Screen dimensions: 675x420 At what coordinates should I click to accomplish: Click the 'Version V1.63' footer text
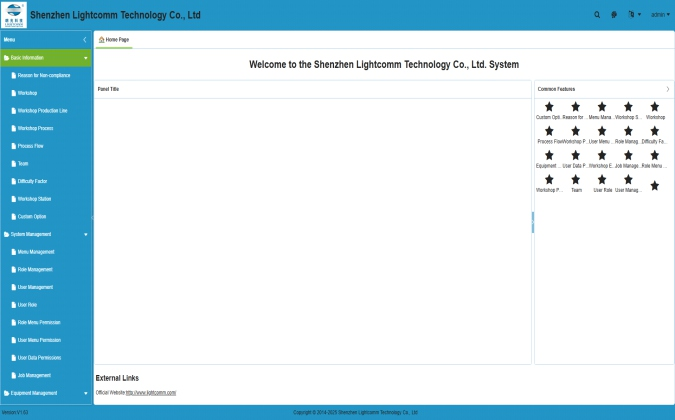15,412
